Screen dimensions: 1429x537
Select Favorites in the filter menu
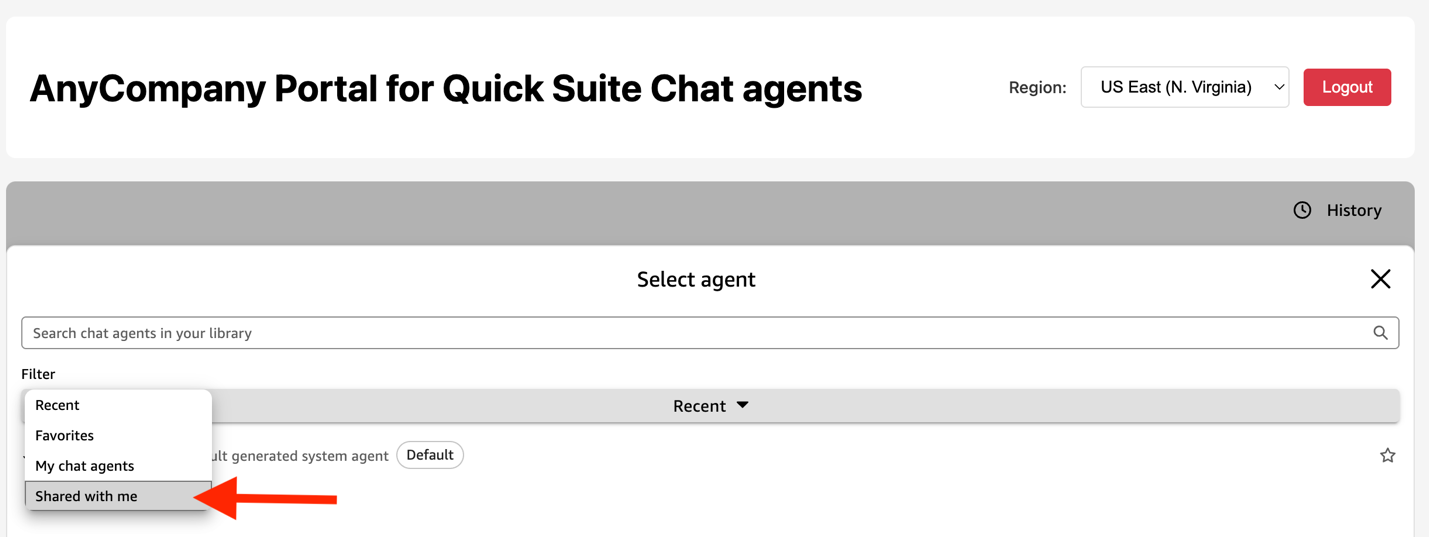click(65, 435)
